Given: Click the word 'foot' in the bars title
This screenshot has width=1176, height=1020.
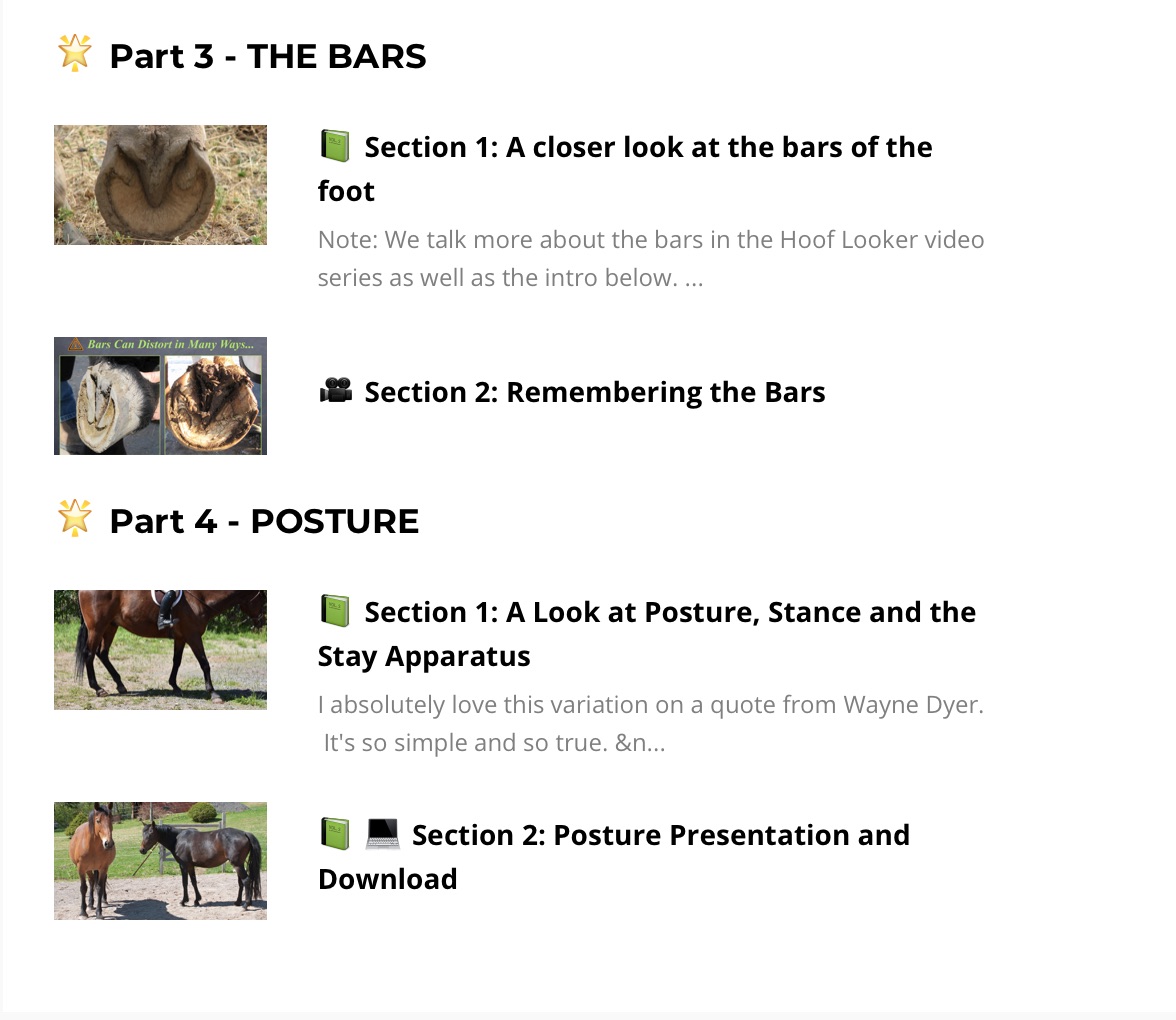Looking at the screenshot, I should click(346, 191).
